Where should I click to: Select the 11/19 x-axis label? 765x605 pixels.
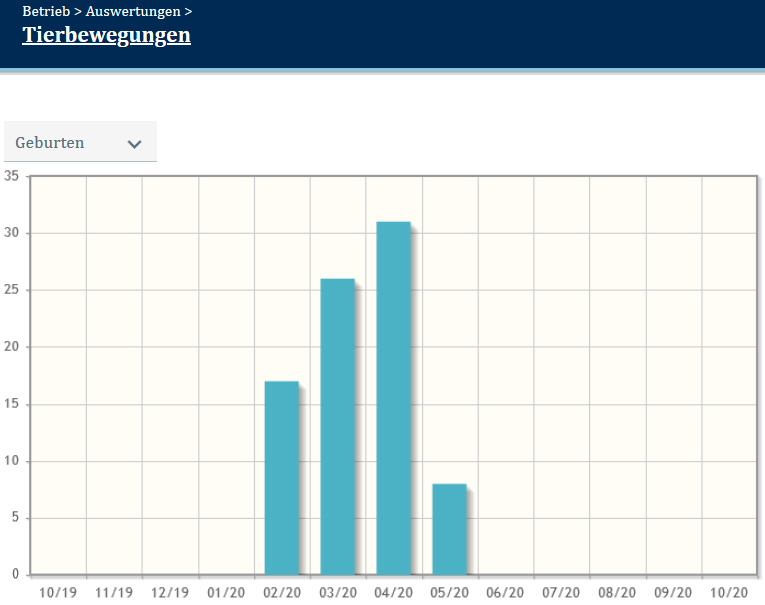(x=114, y=592)
